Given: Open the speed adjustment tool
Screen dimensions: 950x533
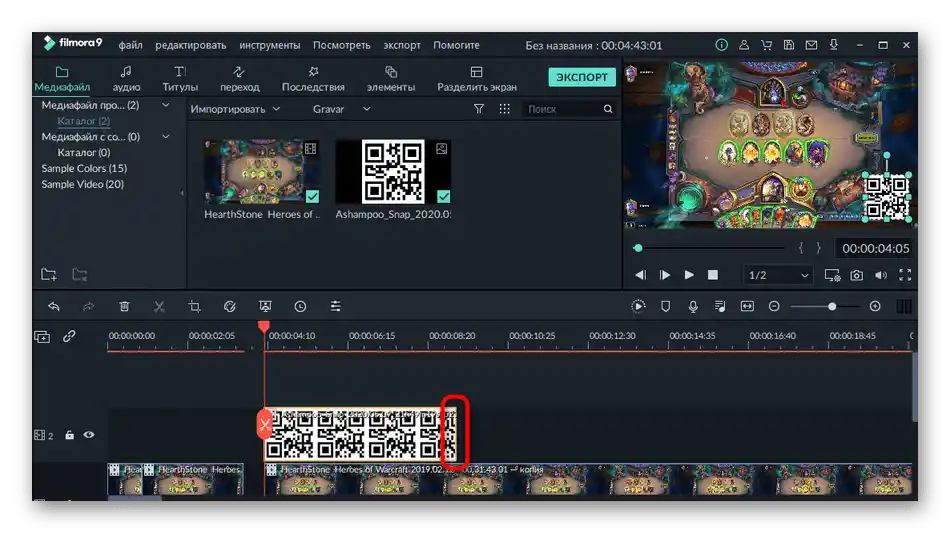Looking at the screenshot, I should [229, 306].
